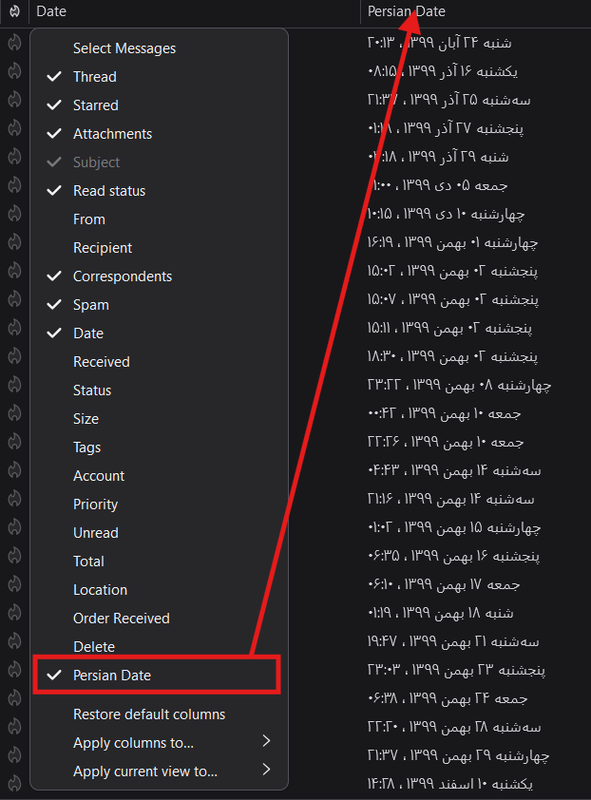Screen dimensions: 591x800
Task: Click spam flame icon on the bottom row
Action: point(14,783)
